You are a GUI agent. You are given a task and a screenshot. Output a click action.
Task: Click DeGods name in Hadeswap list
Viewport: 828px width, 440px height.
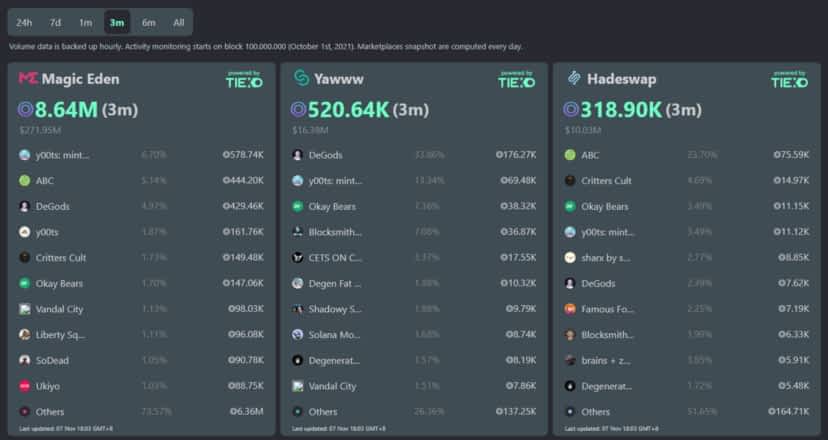click(x=598, y=283)
